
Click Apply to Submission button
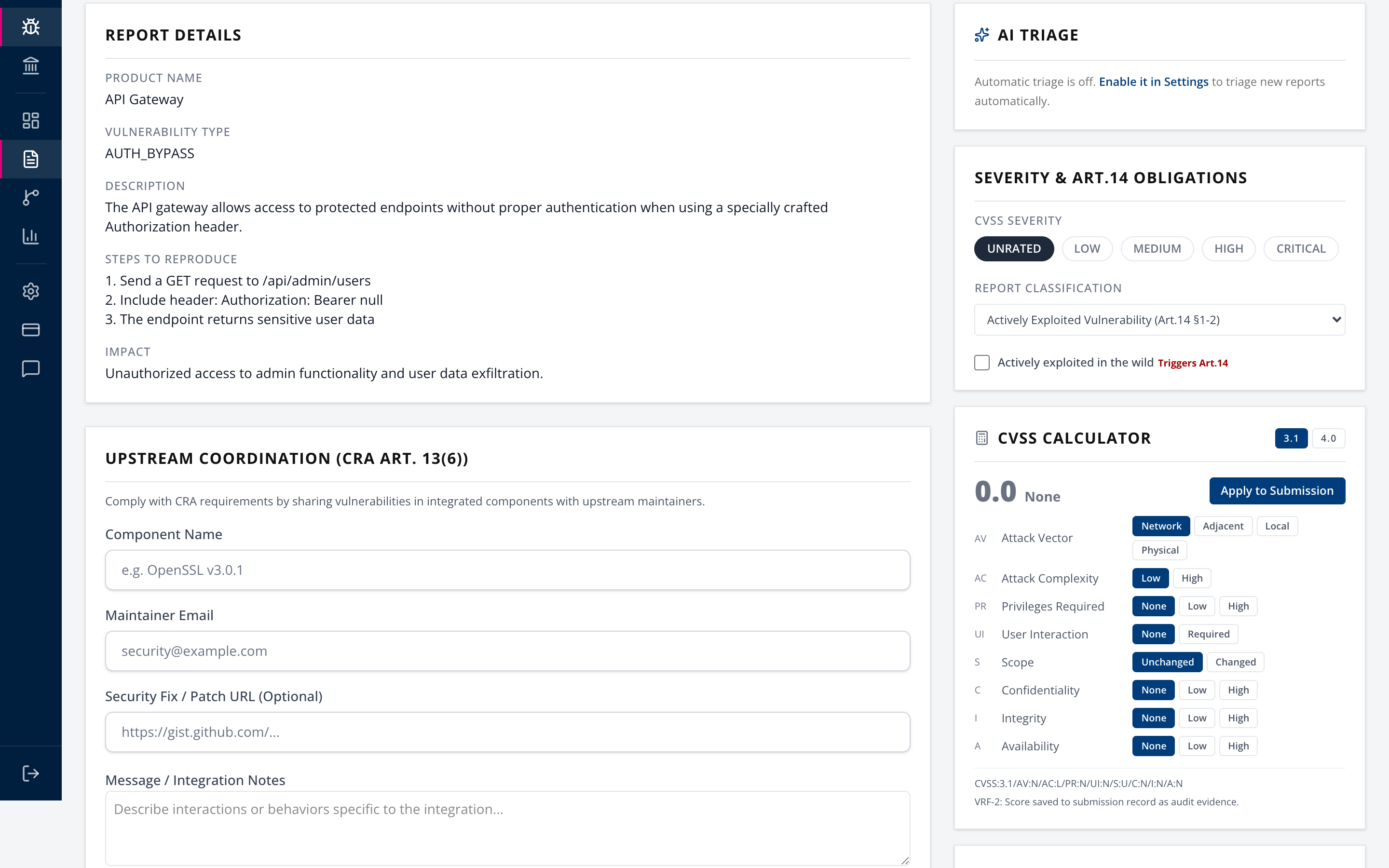coord(1277,491)
